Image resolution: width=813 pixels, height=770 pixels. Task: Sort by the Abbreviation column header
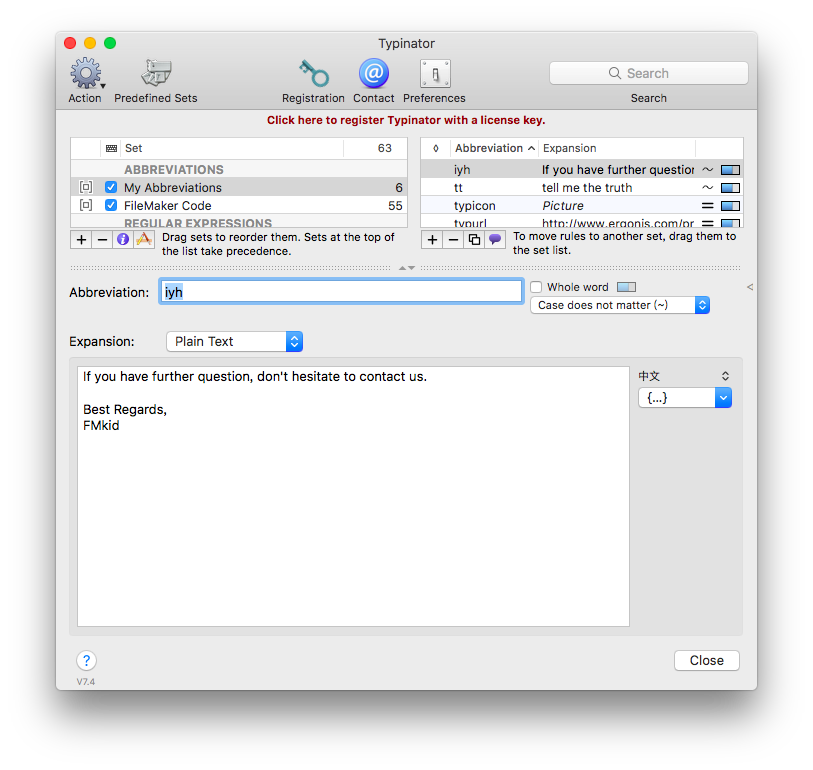pyautogui.click(x=494, y=148)
